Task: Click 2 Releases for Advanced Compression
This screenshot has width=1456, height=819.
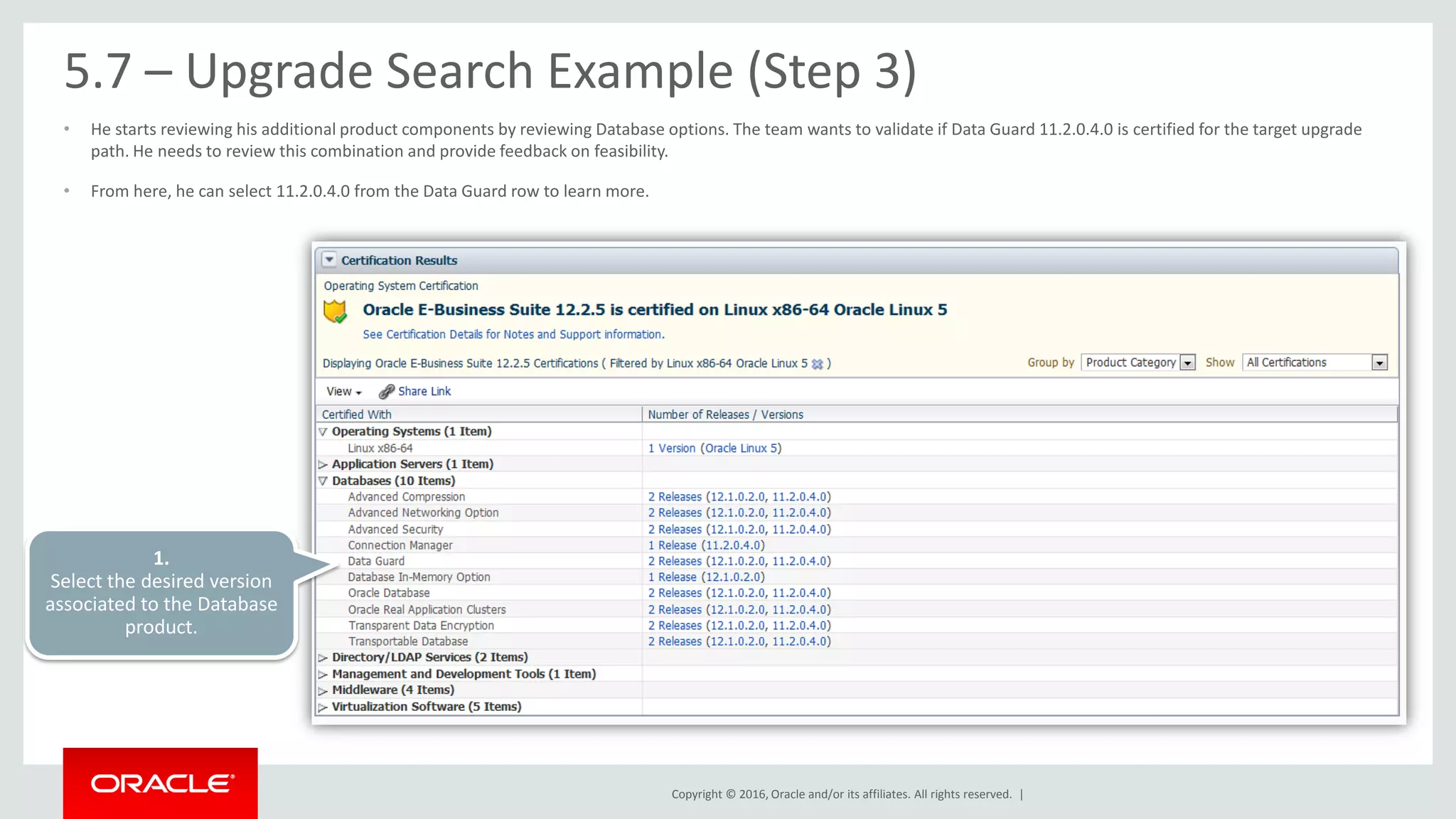Action: click(x=675, y=497)
